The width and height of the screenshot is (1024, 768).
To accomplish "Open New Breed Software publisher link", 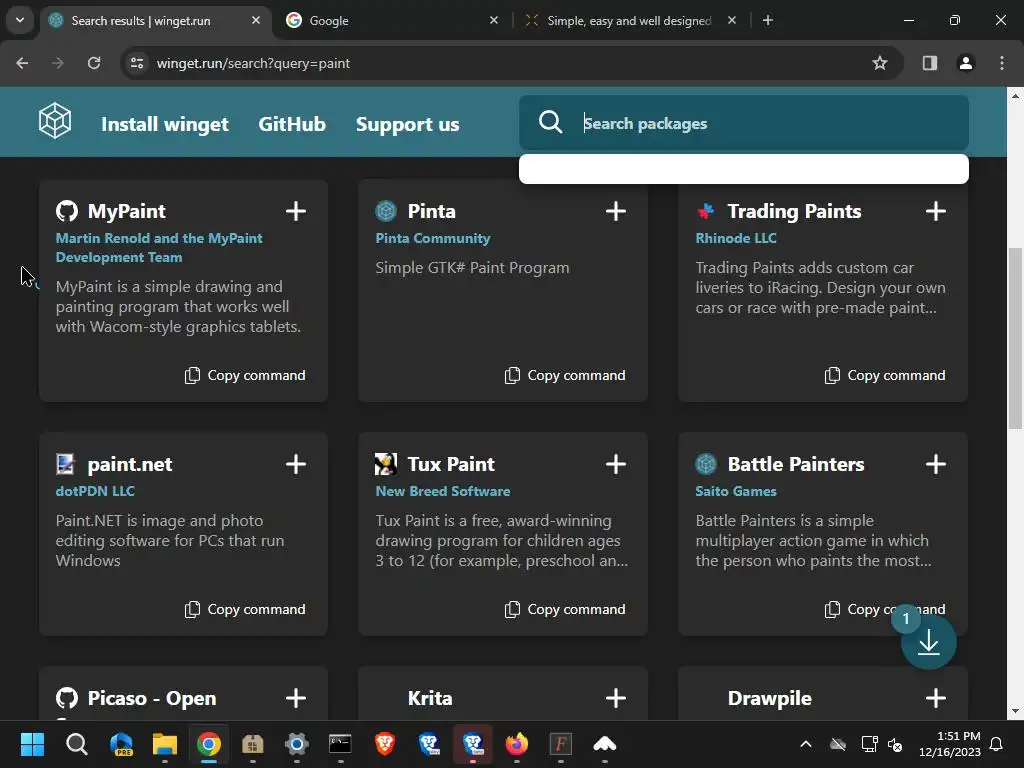I will (x=443, y=491).
